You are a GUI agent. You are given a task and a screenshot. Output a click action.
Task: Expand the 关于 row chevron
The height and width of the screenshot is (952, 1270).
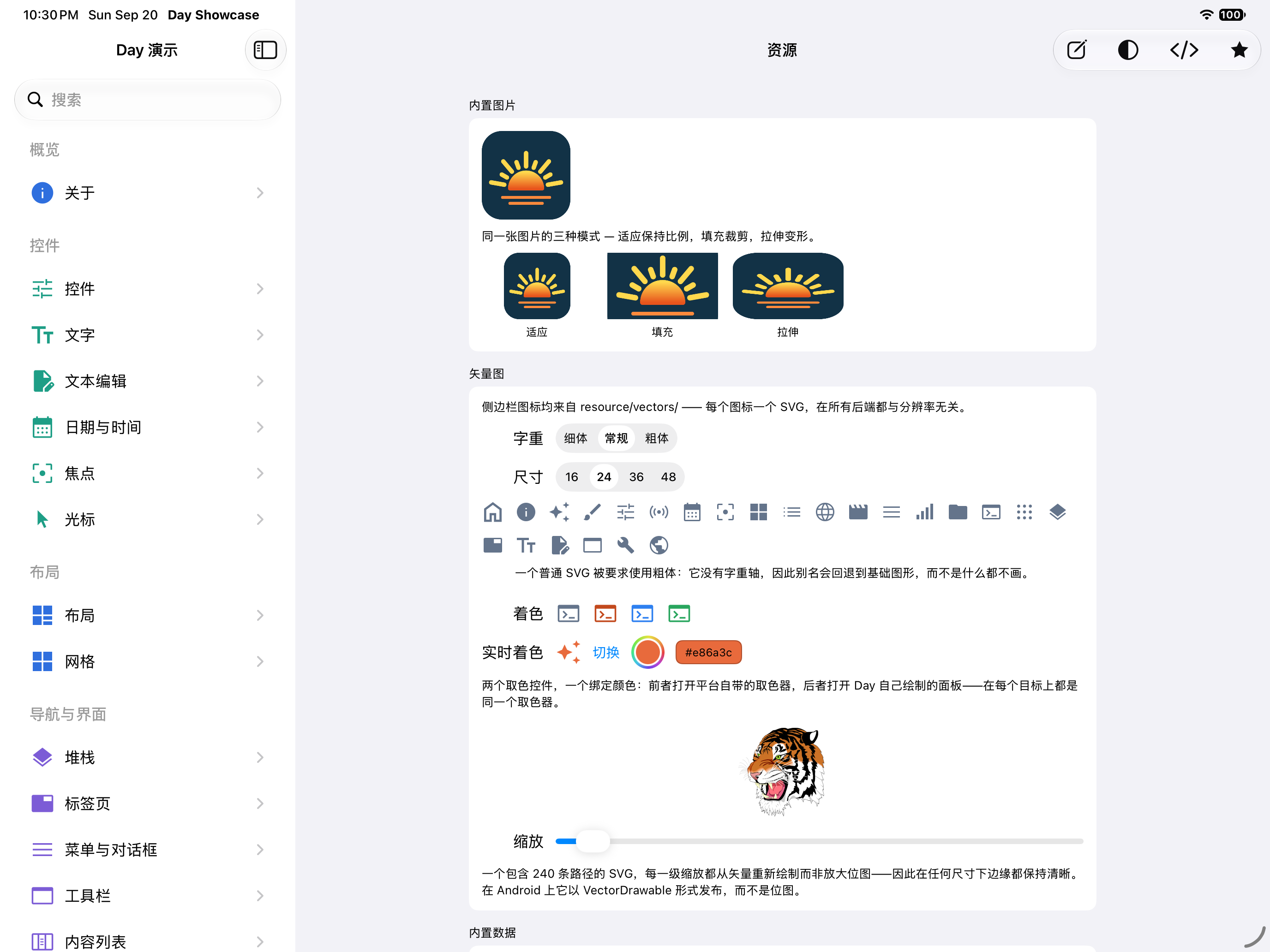coord(260,193)
